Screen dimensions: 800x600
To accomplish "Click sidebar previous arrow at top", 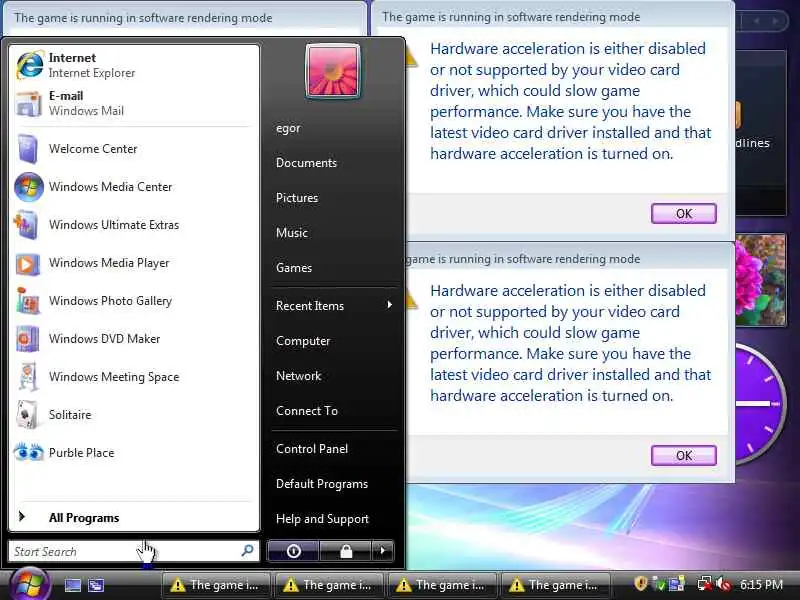I will tap(757, 21).
